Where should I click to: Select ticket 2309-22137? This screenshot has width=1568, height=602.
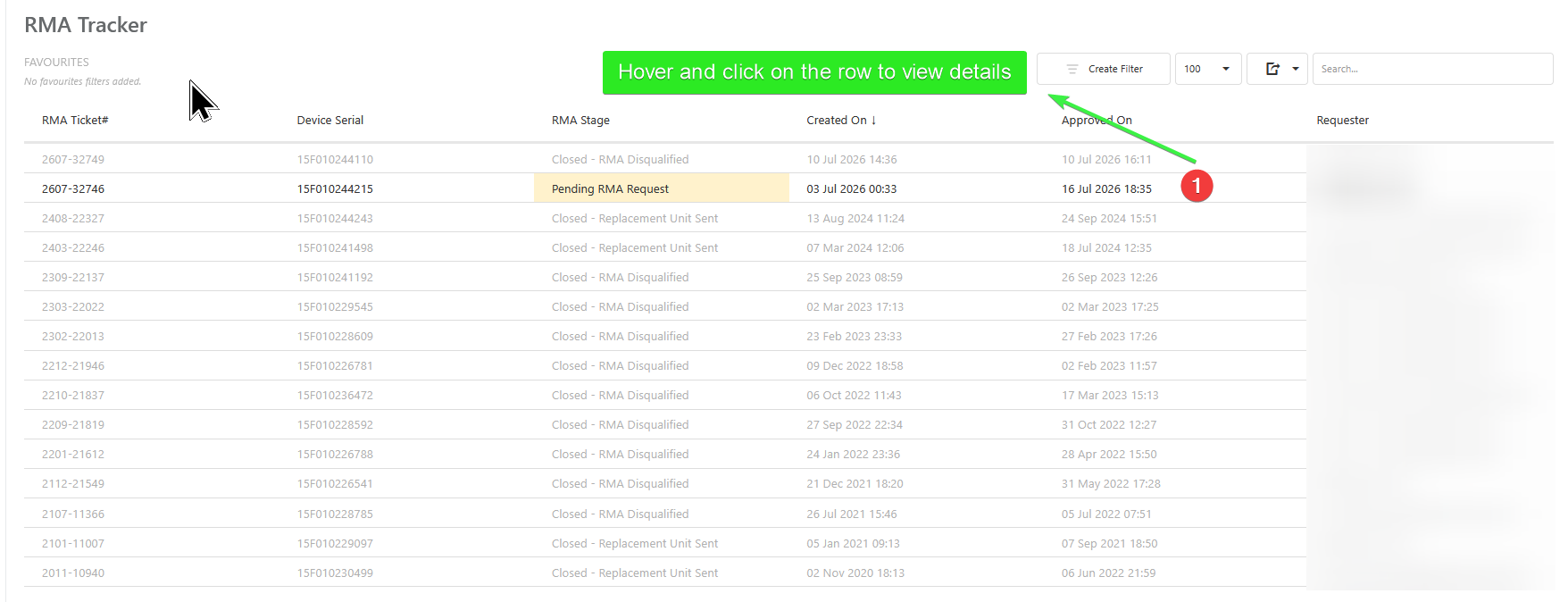[x=73, y=277]
